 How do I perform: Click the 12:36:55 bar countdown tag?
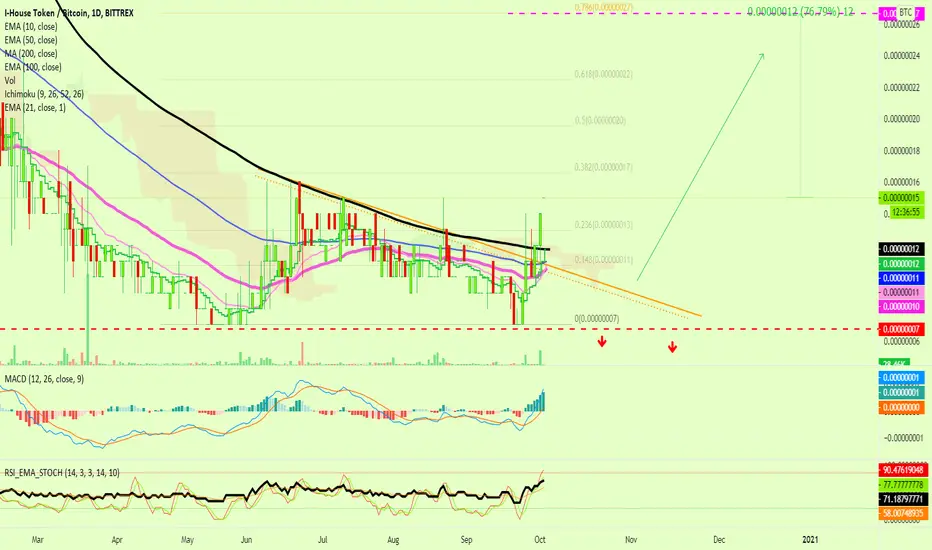907,212
